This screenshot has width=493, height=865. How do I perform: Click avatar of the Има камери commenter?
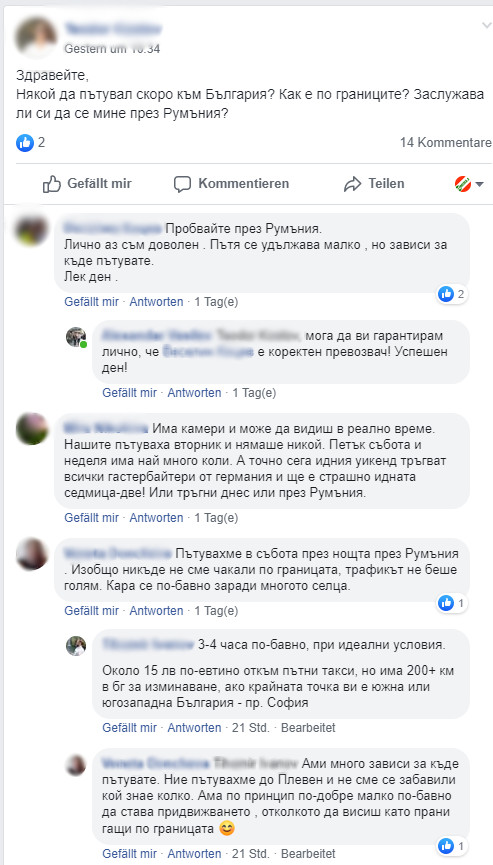tap(32, 429)
